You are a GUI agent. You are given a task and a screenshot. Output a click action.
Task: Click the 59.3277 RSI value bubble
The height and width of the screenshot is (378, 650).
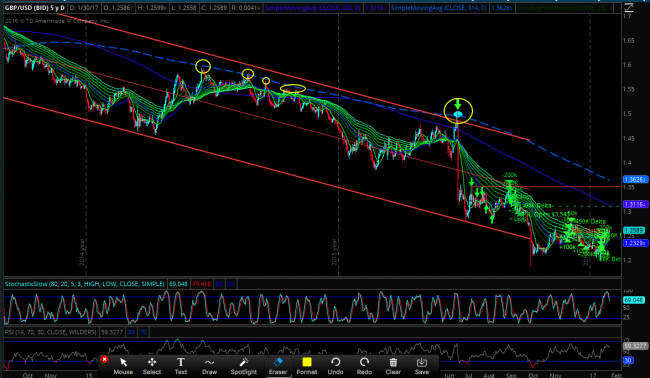[x=635, y=345]
